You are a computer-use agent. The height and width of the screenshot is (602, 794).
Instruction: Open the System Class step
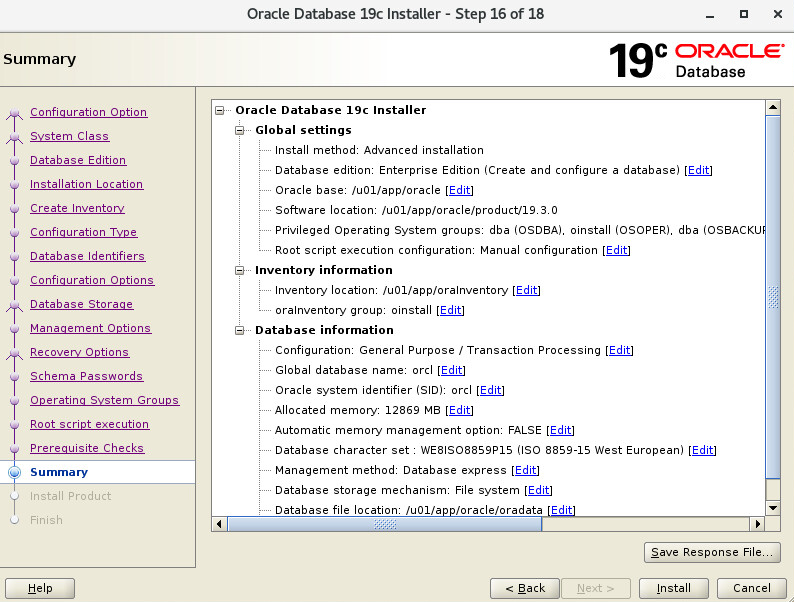point(69,136)
